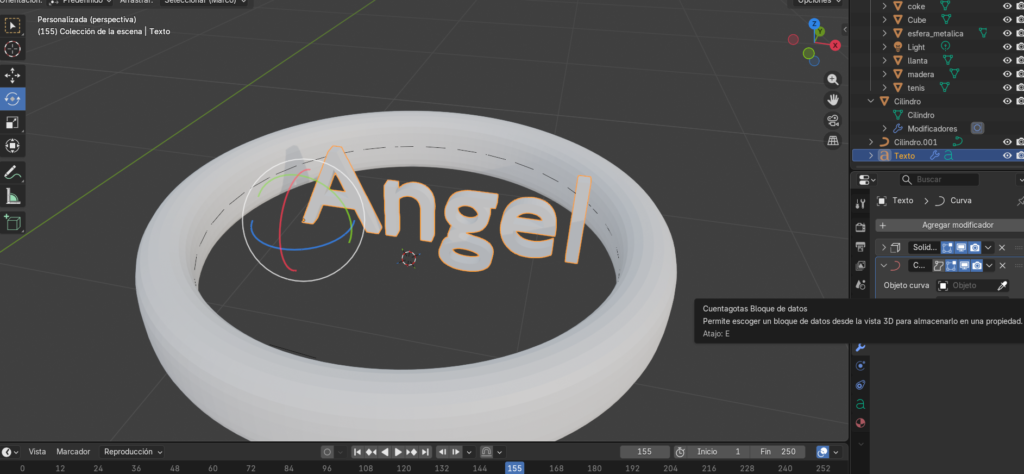Click the blue Z axis on navigation gizmo

tap(814, 24)
